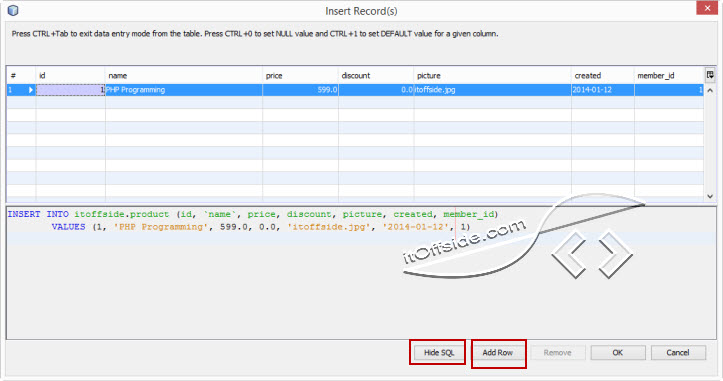The image size is (723, 381).
Task: Select the cell 'PHP Programming'
Action: point(184,89)
